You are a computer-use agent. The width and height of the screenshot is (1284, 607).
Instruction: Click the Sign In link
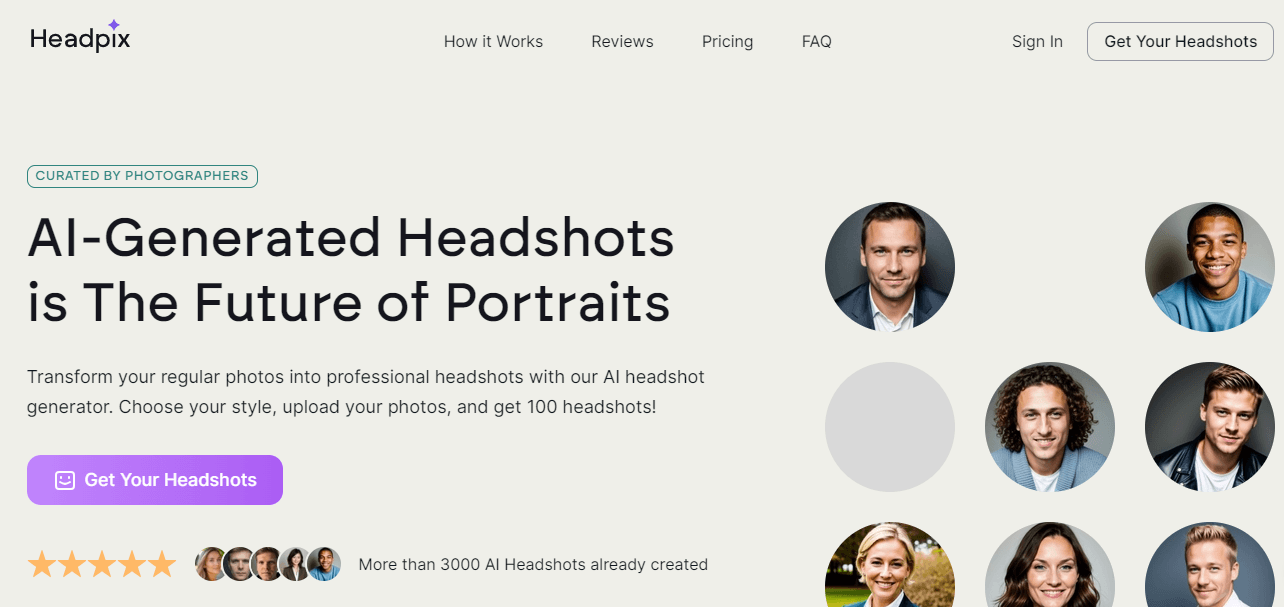coord(1037,42)
